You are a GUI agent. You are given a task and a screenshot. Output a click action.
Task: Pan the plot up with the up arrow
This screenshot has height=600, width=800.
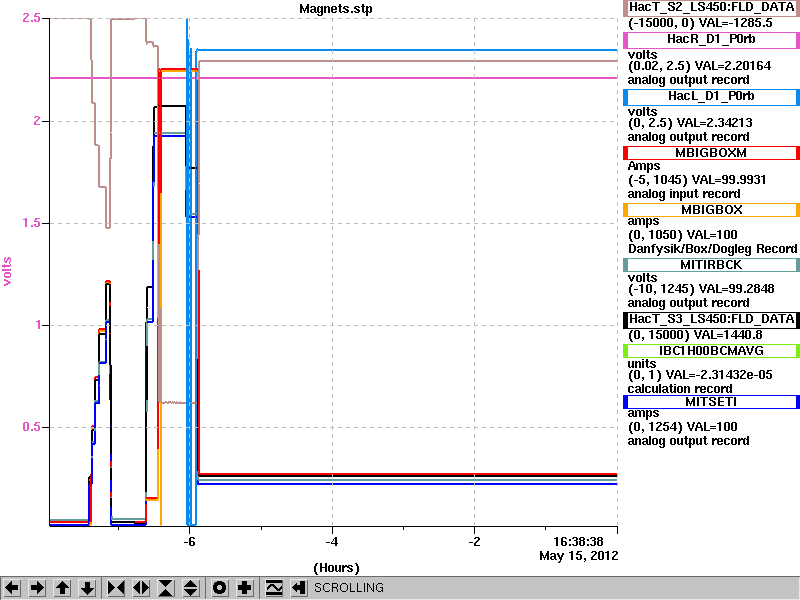[x=62, y=588]
